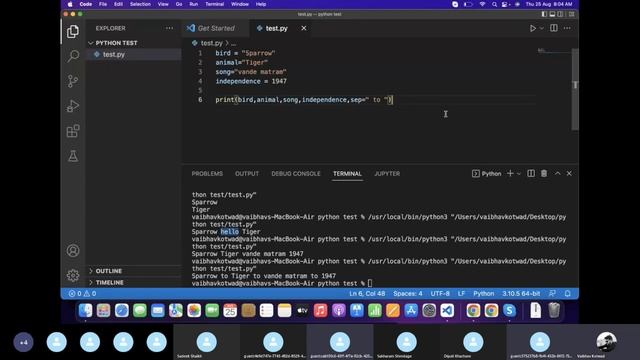This screenshot has width=640, height=360.
Task: Switch to the JUPYTER panel tab
Action: click(387, 173)
